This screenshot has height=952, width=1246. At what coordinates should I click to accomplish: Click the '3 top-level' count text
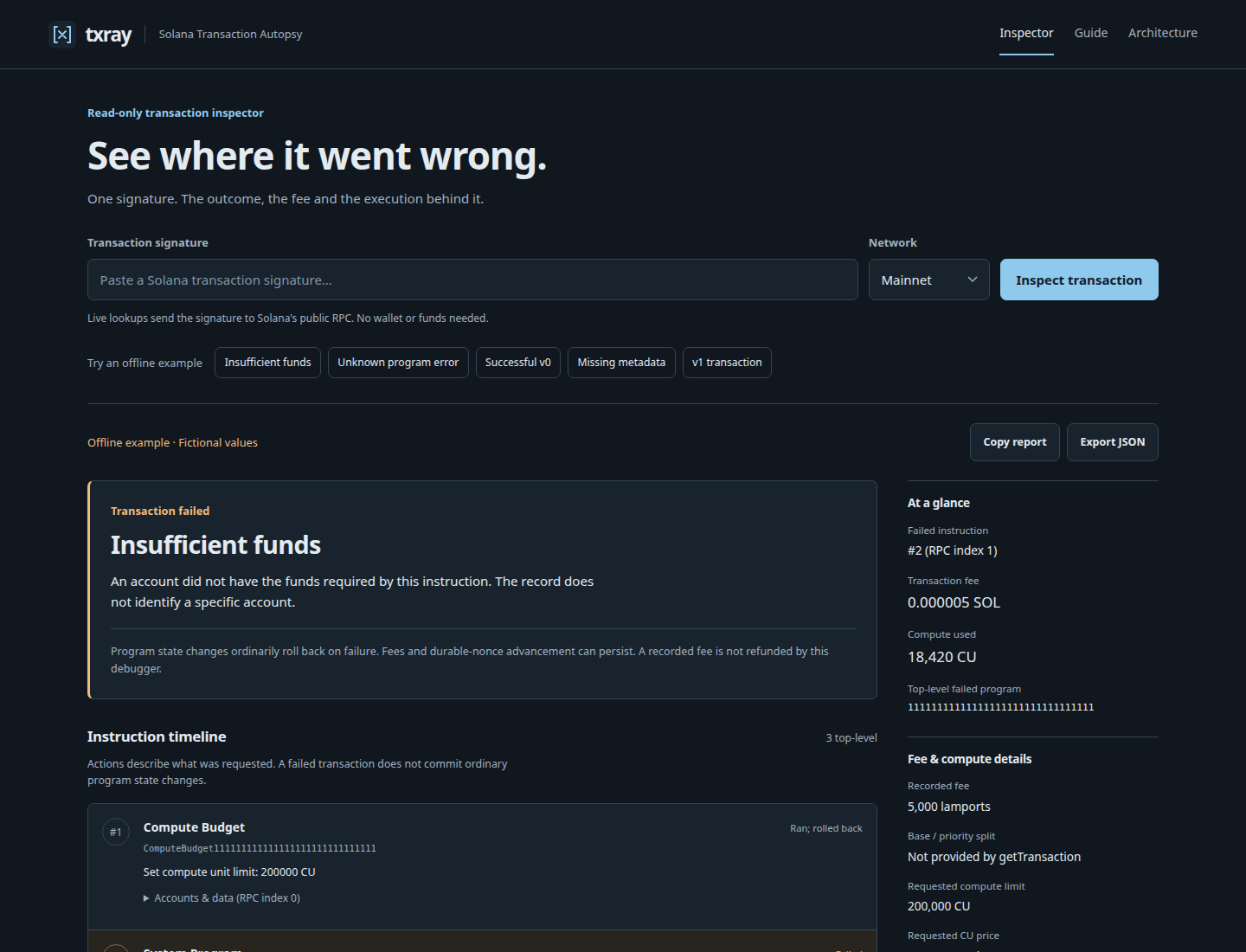(x=851, y=738)
